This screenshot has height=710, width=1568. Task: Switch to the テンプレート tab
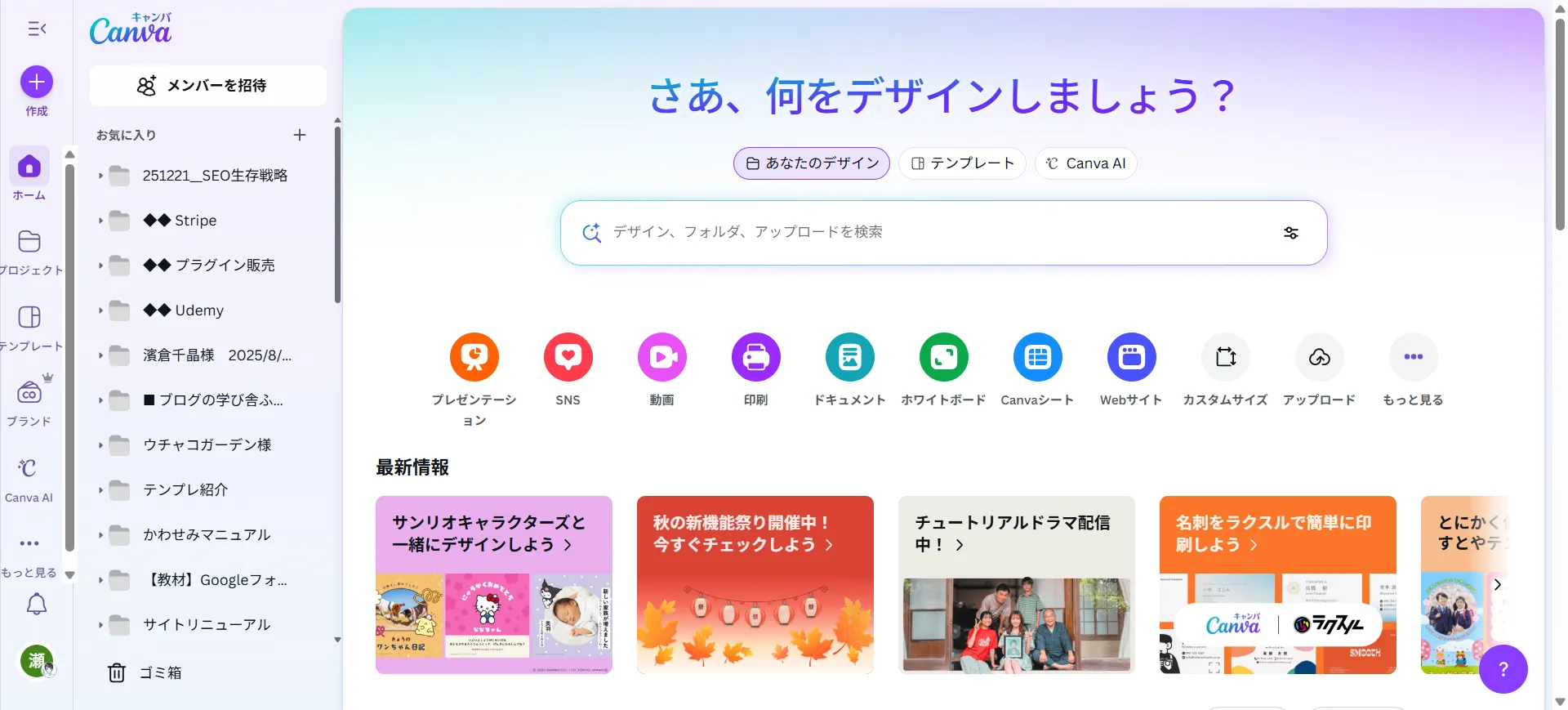click(x=962, y=163)
